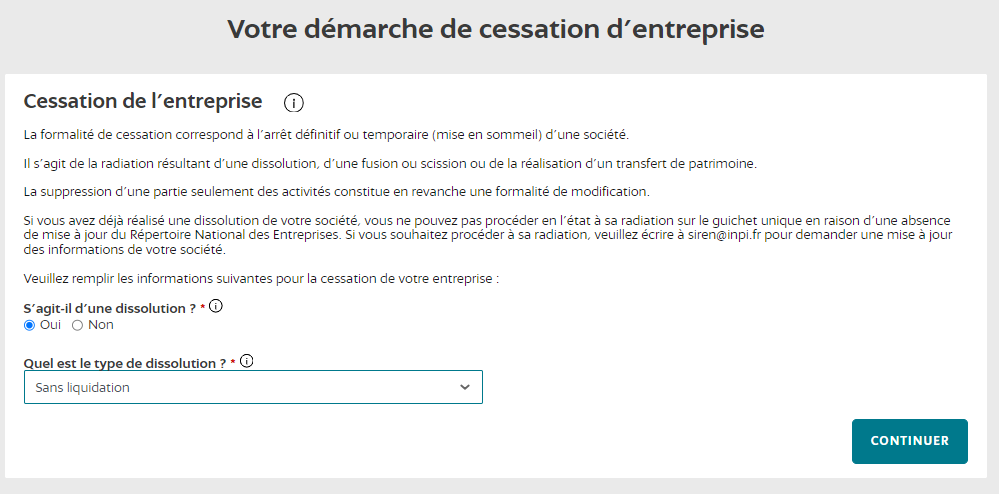This screenshot has width=999, height=494.
Task: Click the Votre démarche de cessation d'entreprise title
Action: [x=495, y=28]
